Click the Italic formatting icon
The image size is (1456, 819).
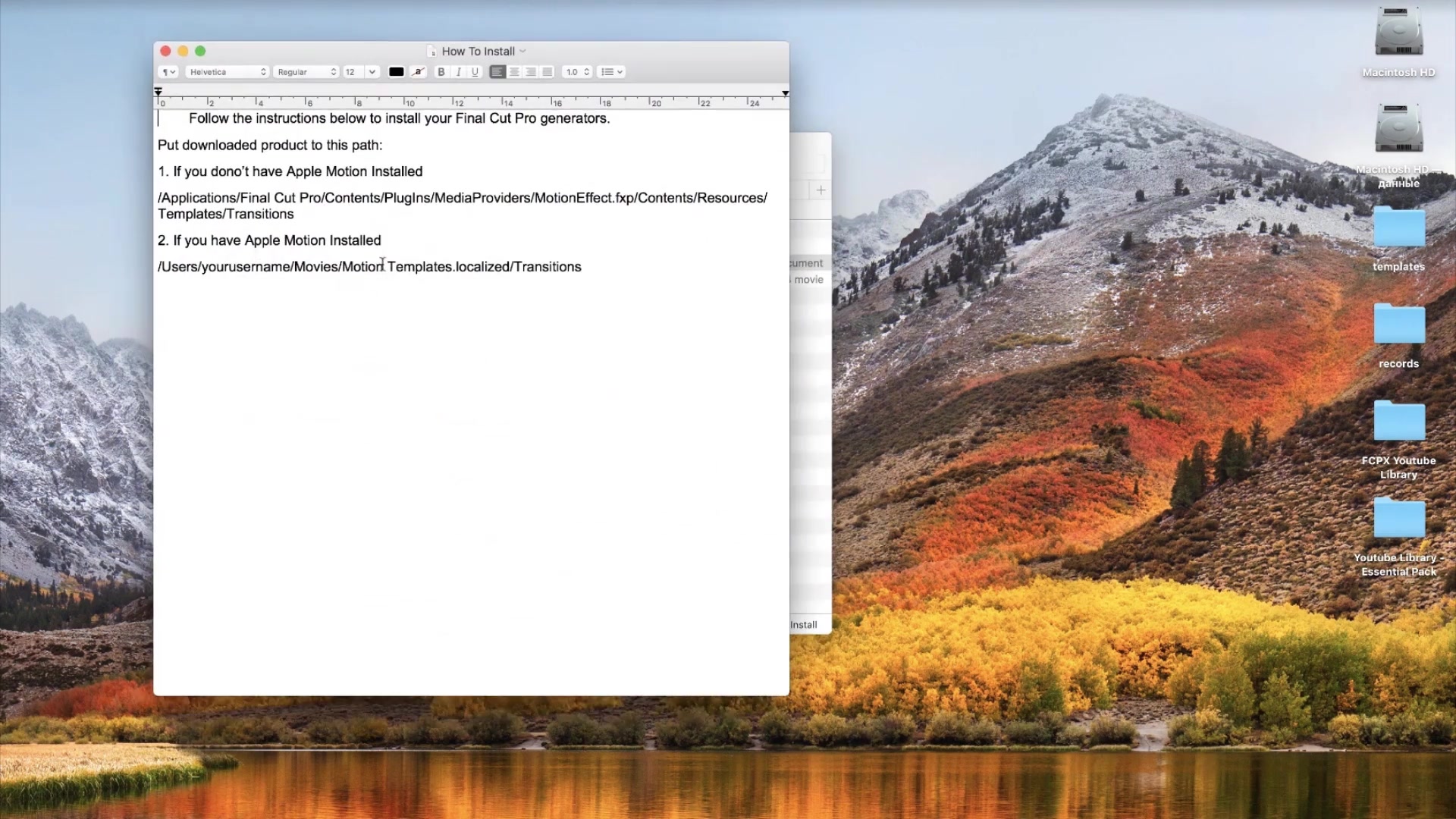(x=458, y=72)
